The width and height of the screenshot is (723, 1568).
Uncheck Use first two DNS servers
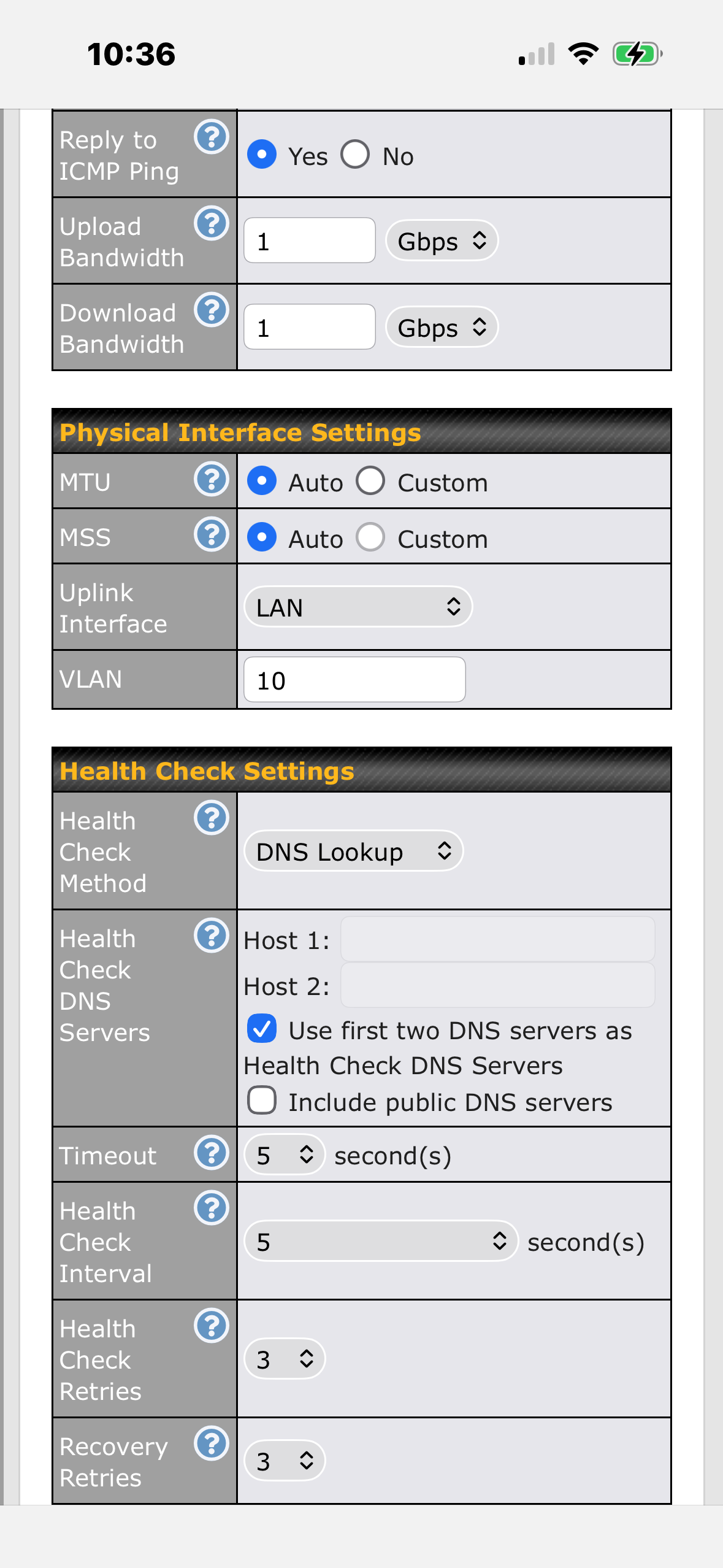[x=262, y=1029]
